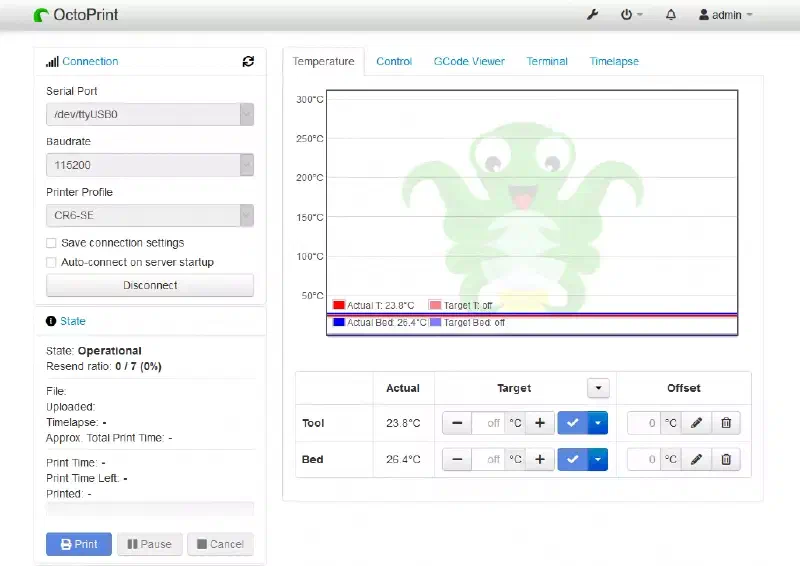Click the OctoPrint logo
The width and height of the screenshot is (800, 566).
[76, 15]
